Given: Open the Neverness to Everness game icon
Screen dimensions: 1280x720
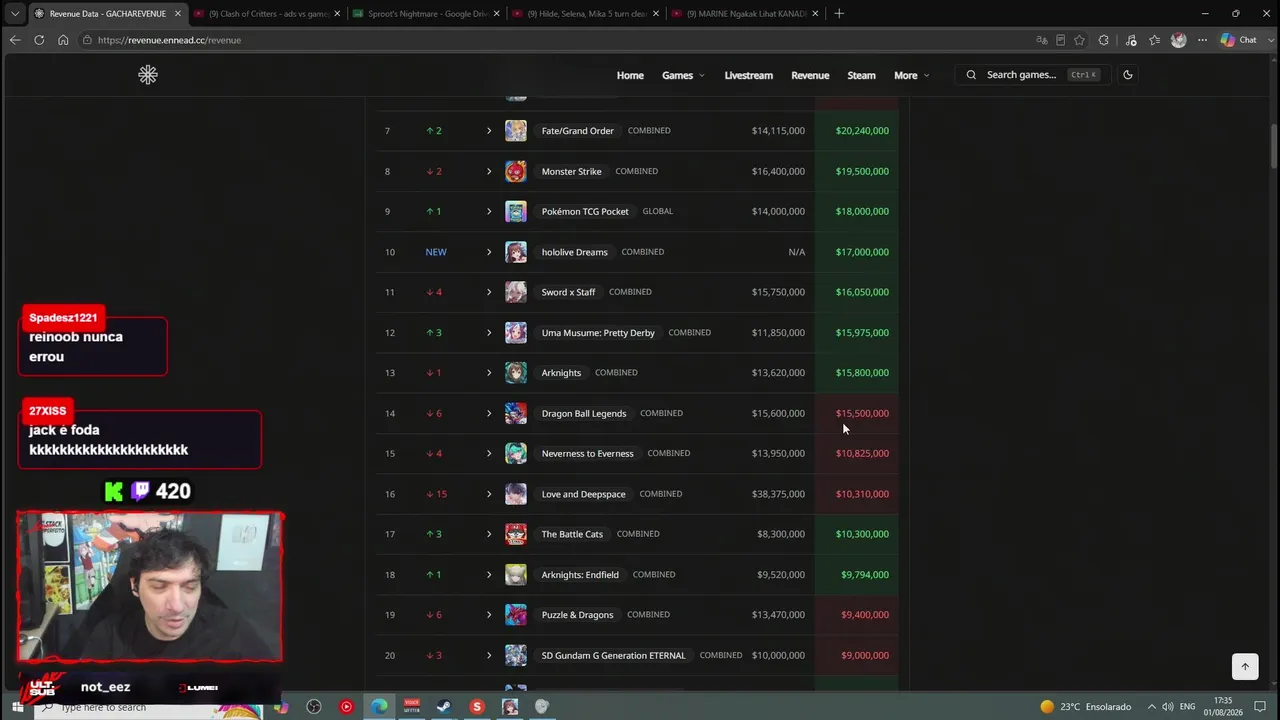Looking at the screenshot, I should (516, 454).
